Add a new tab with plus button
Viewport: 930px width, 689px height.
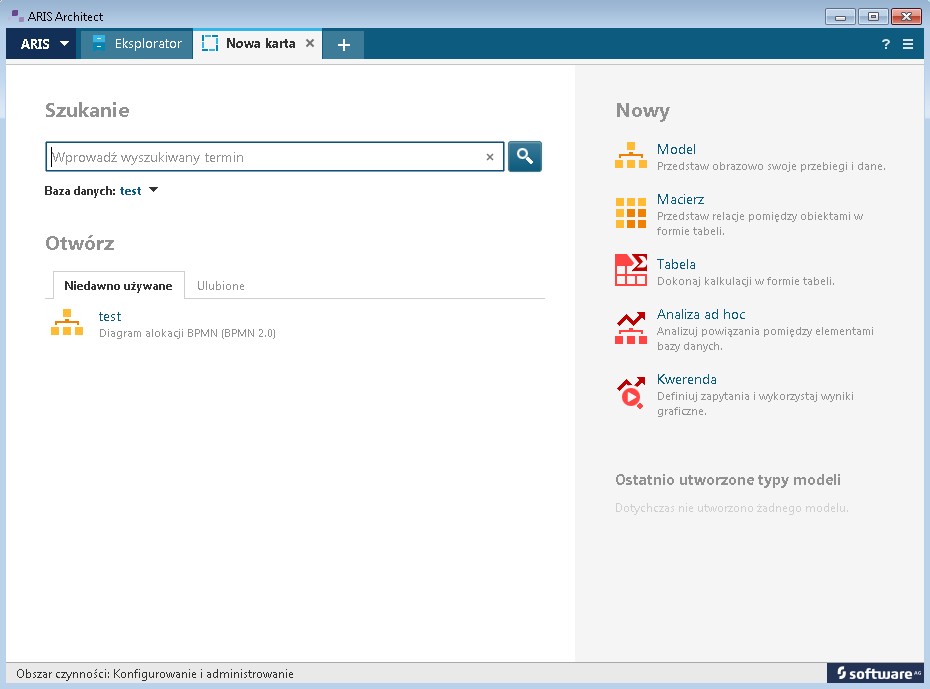click(x=343, y=44)
